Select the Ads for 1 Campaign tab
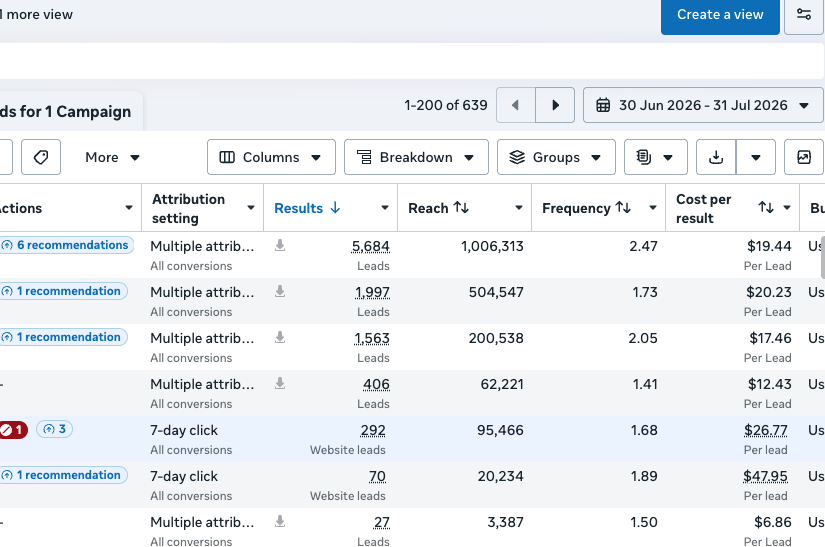Screen dimensions: 825x547 coord(71,112)
